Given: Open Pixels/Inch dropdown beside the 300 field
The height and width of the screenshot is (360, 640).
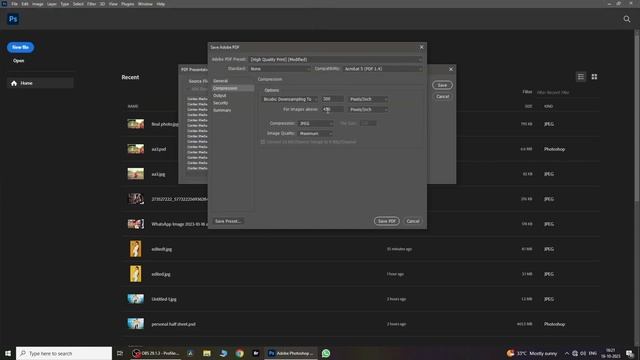Looking at the screenshot, I should 368,99.
